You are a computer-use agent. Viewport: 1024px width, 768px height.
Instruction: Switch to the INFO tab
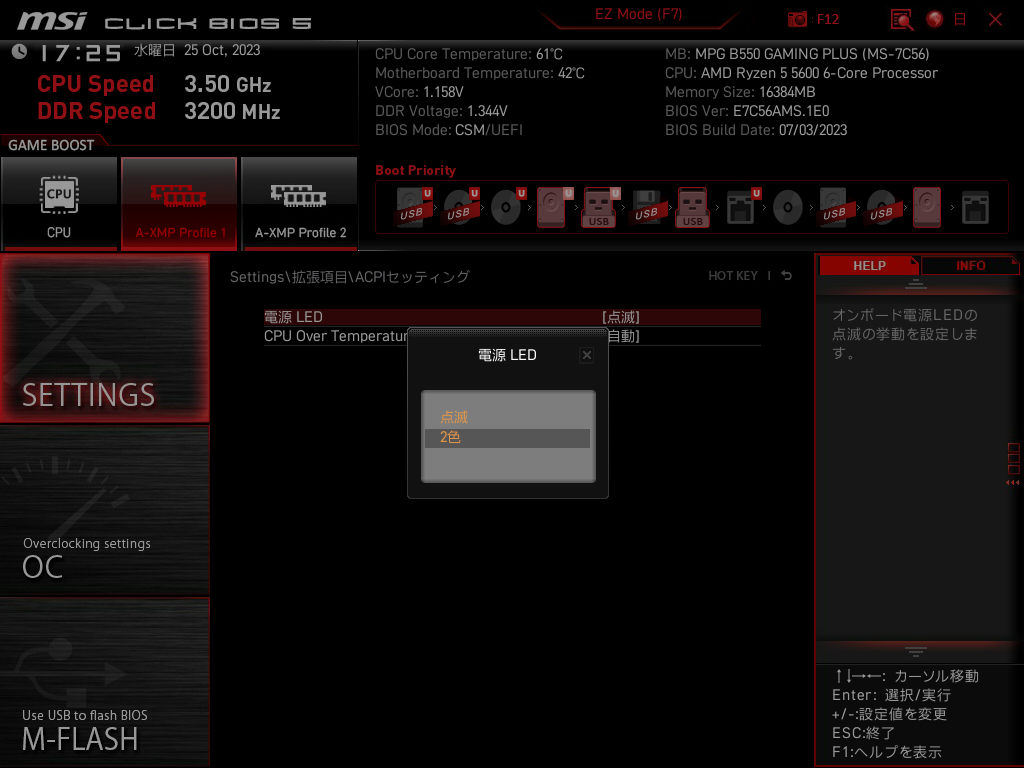969,265
